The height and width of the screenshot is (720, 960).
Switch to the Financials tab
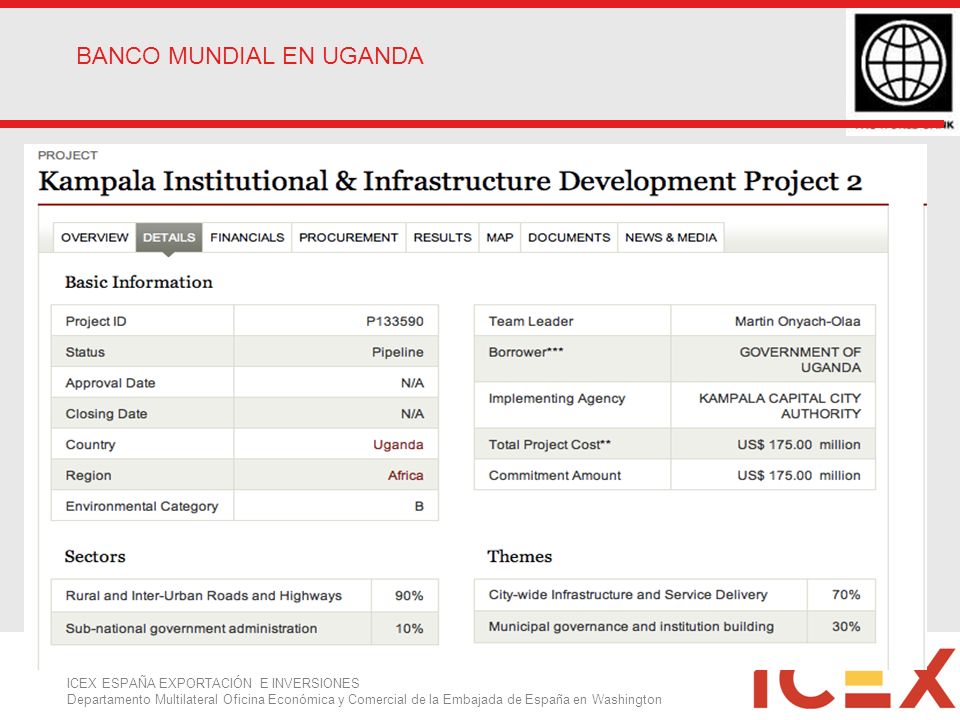(247, 238)
